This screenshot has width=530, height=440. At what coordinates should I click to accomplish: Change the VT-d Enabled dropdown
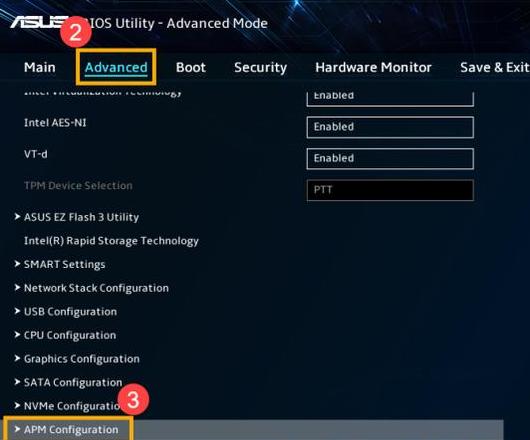390,158
